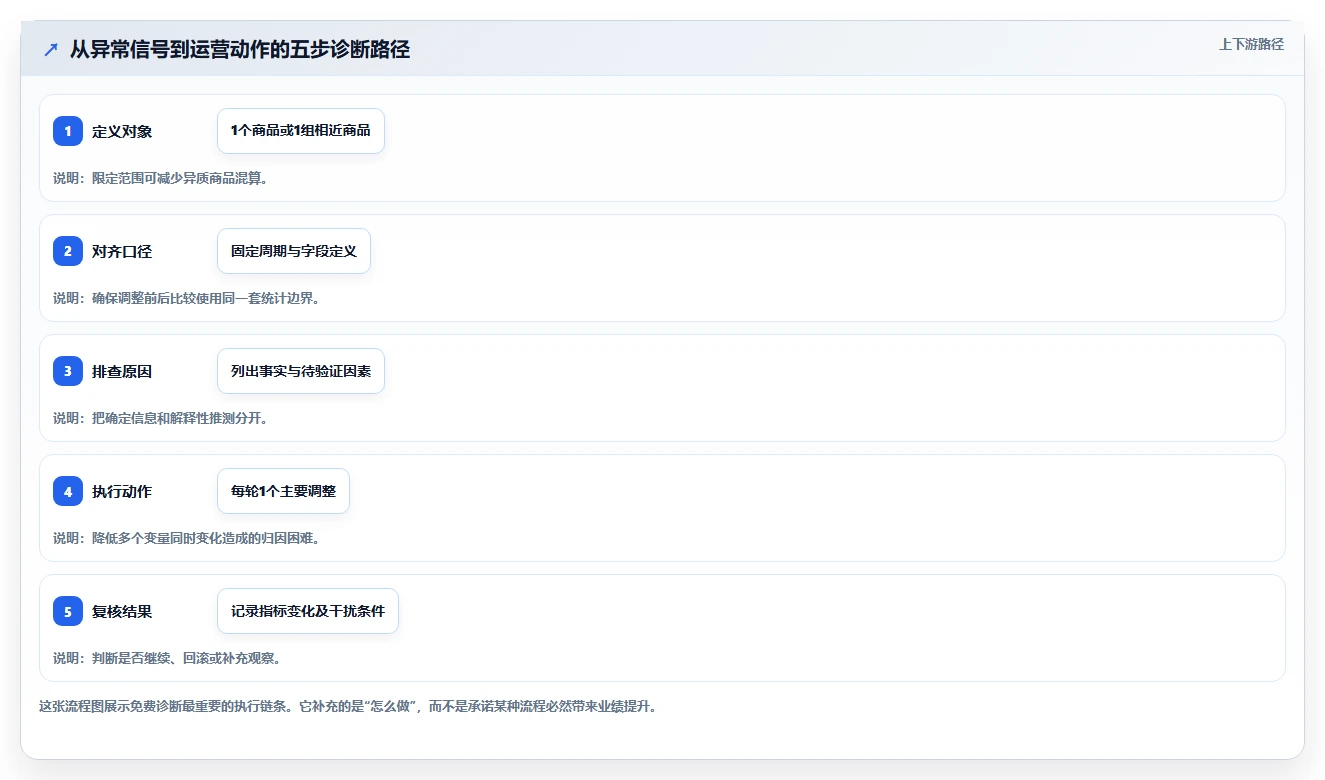Click step number 2 badge
Image resolution: width=1325 pixels, height=780 pixels.
[68, 251]
